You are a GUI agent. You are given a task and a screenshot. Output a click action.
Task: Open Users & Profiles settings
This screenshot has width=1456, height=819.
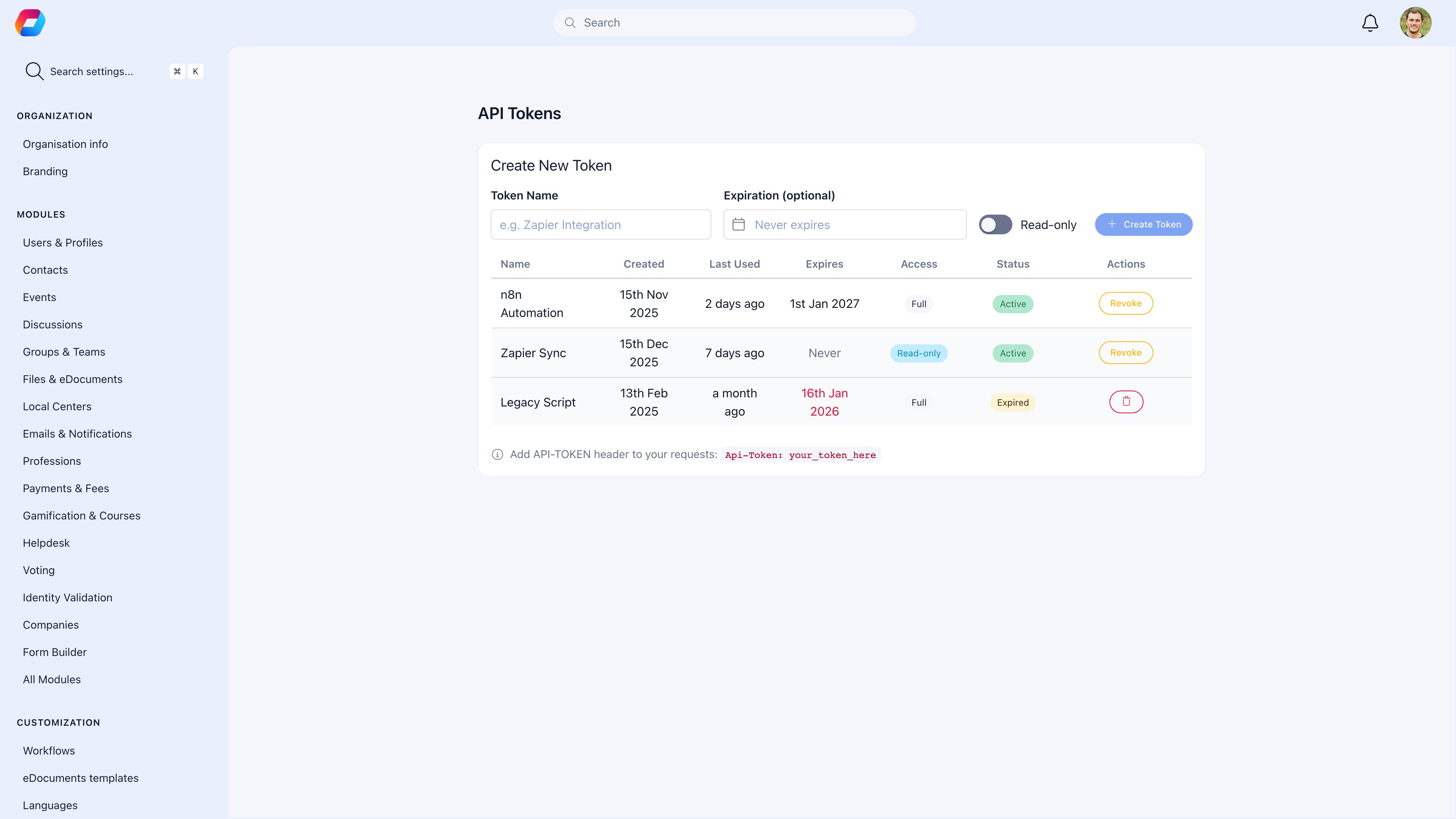[63, 243]
